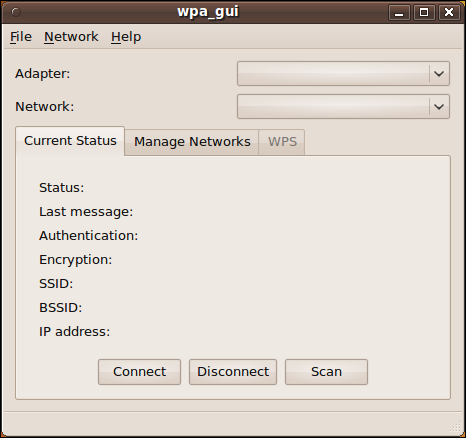Maximize the wpa_gui window

[424, 13]
